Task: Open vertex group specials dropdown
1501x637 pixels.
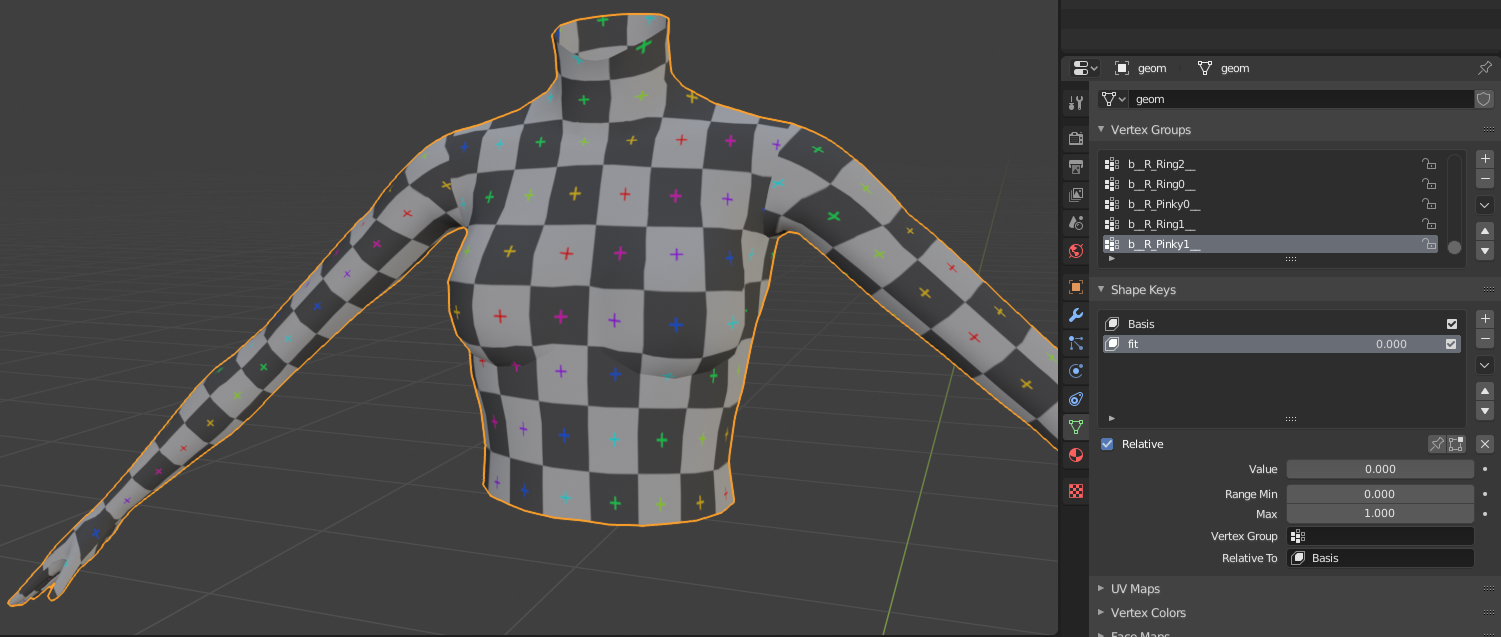Action: click(1485, 205)
